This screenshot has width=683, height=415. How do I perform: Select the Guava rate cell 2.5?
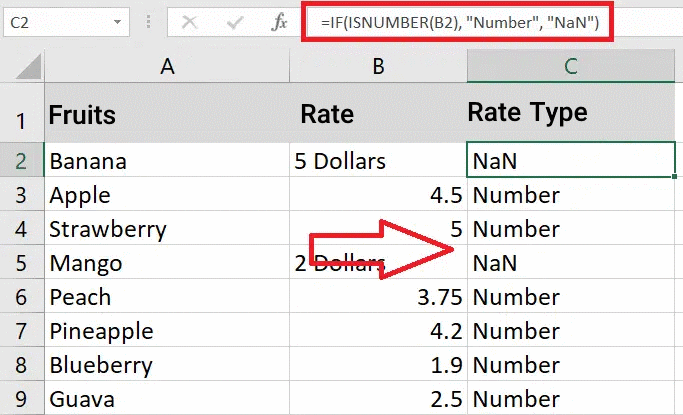pos(378,399)
